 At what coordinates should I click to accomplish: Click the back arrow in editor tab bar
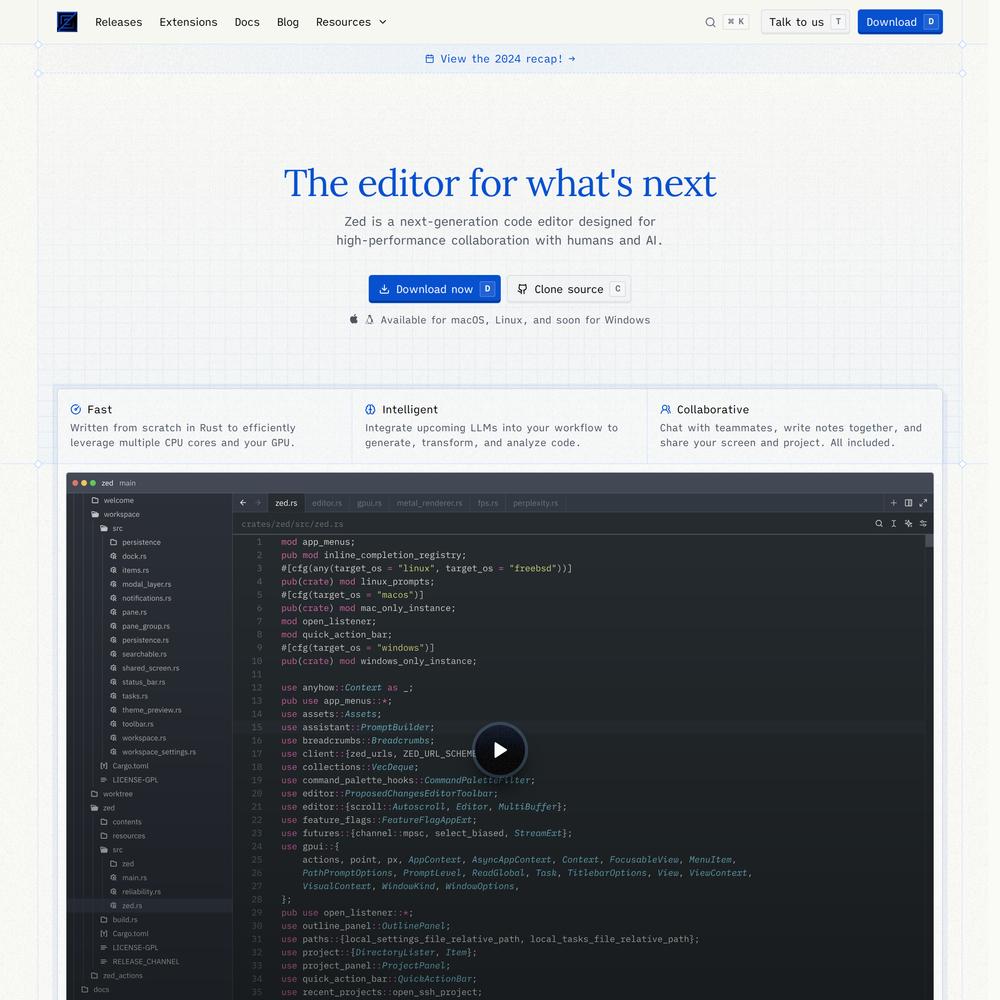point(243,503)
